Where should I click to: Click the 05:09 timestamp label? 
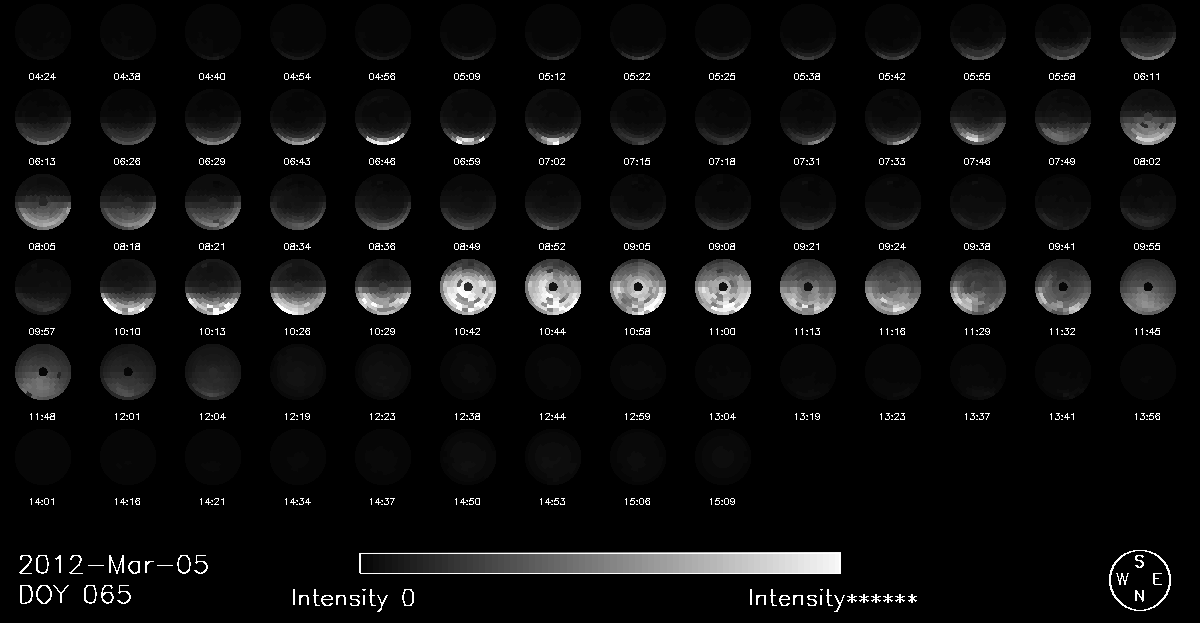468,76
